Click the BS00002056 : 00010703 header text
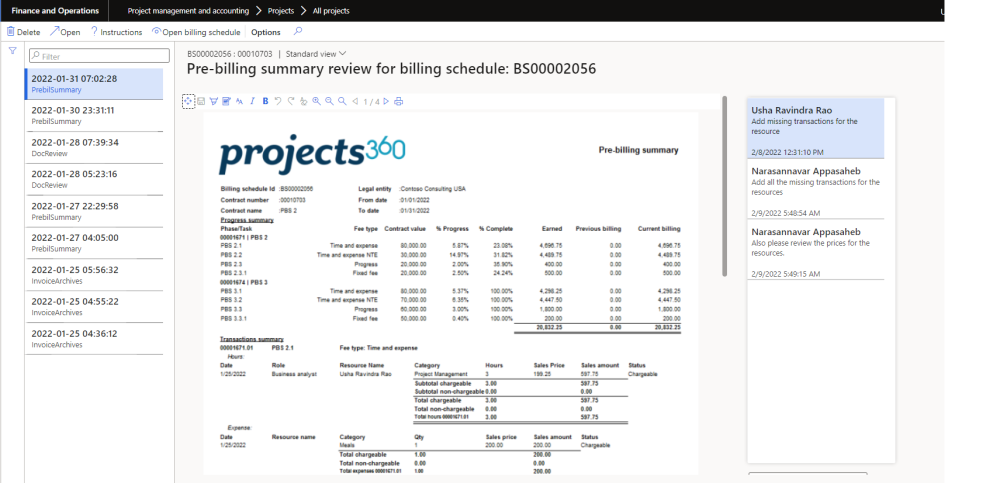The height and width of the screenshot is (483, 1000). [230, 54]
